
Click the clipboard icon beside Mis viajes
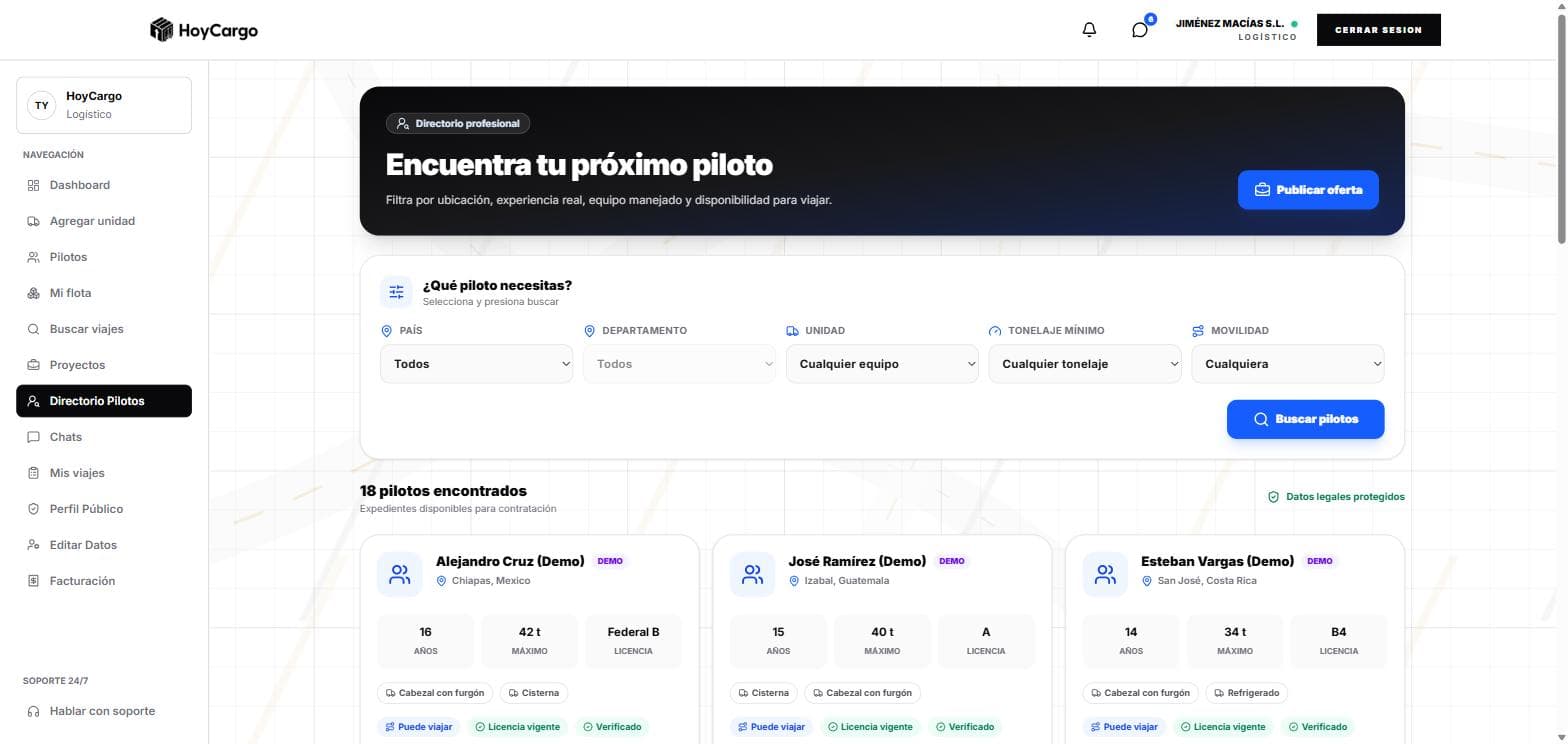pos(33,473)
